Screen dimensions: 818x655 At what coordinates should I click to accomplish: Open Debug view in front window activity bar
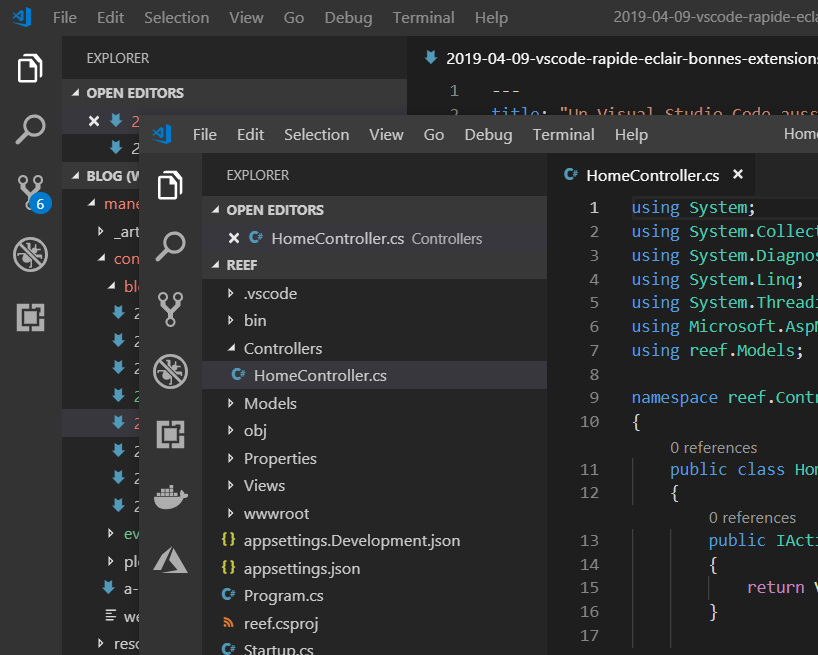170,372
